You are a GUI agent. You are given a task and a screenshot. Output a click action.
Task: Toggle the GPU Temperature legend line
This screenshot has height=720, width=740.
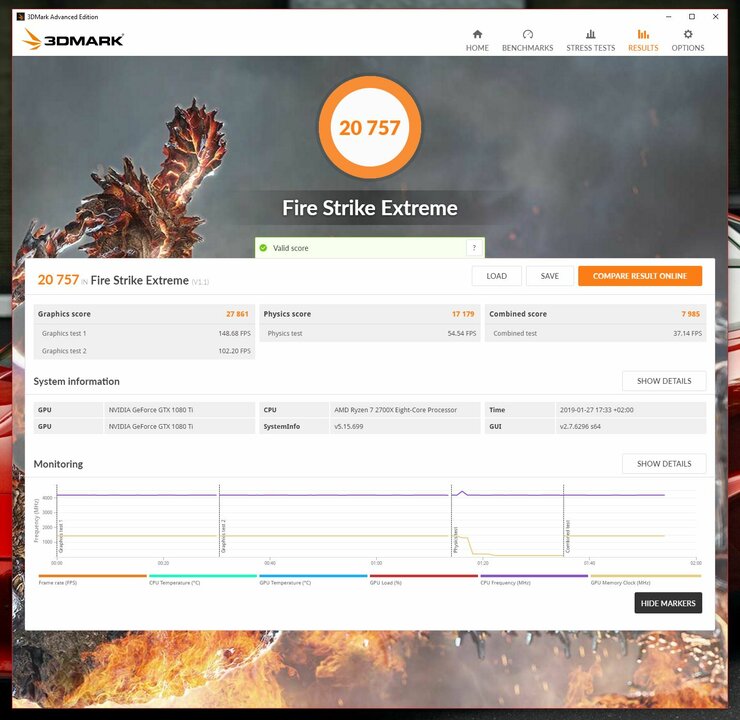(x=313, y=576)
